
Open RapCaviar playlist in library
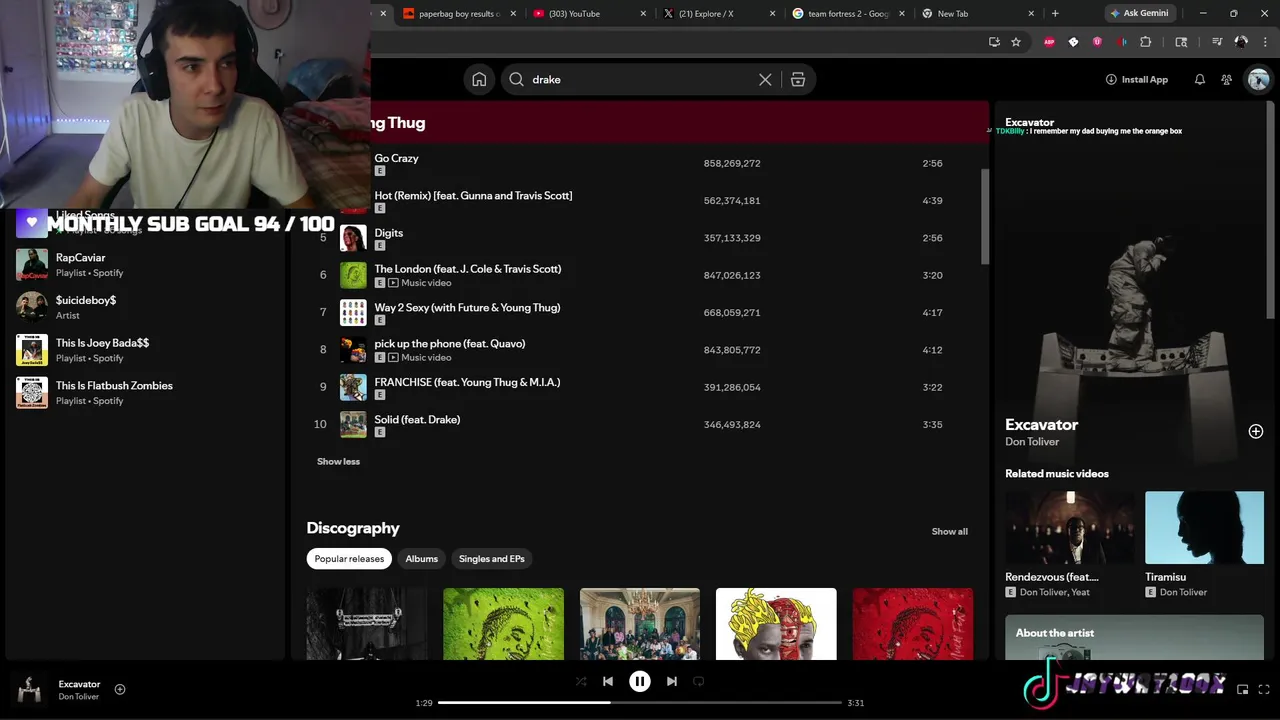145,264
